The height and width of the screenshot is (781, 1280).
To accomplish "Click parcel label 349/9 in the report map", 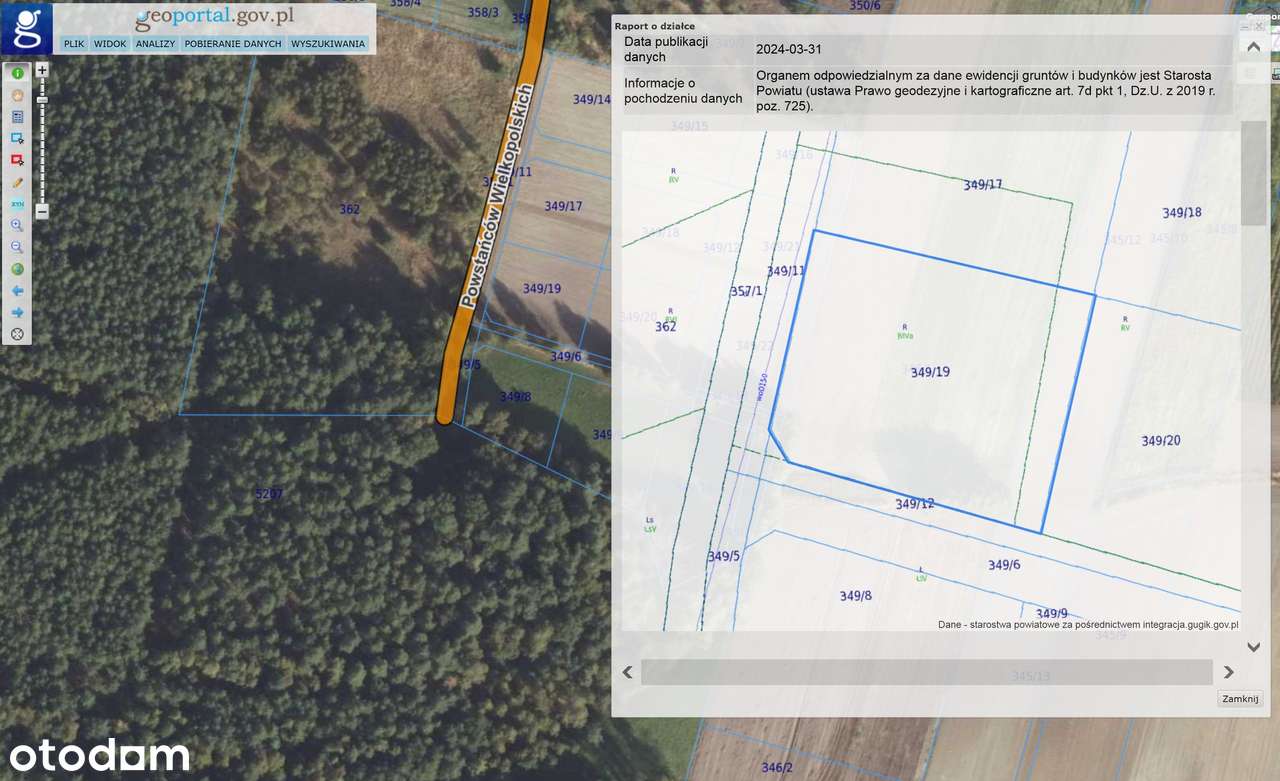I will point(1052,614).
